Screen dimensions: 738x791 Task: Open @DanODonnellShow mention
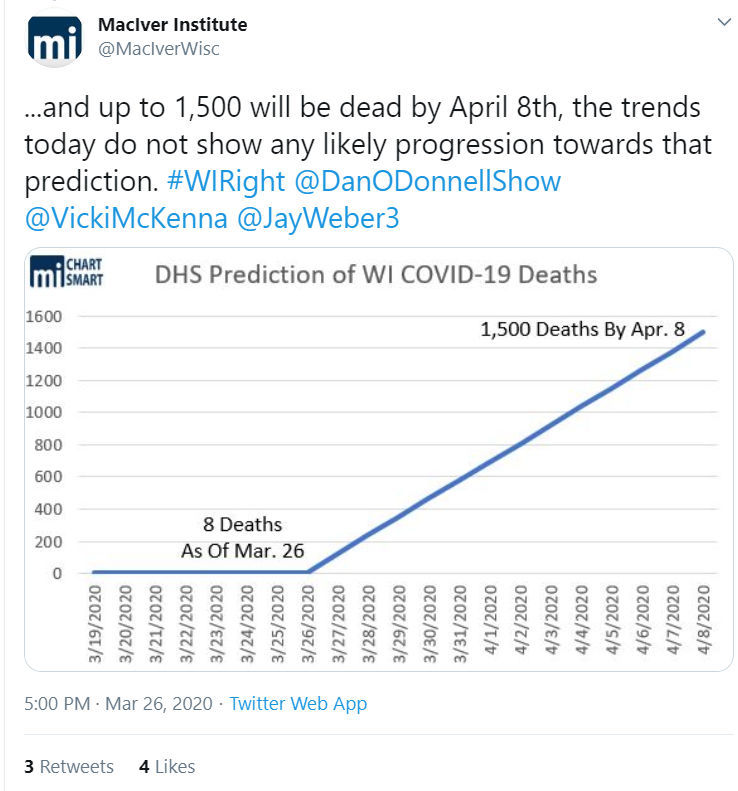427,181
